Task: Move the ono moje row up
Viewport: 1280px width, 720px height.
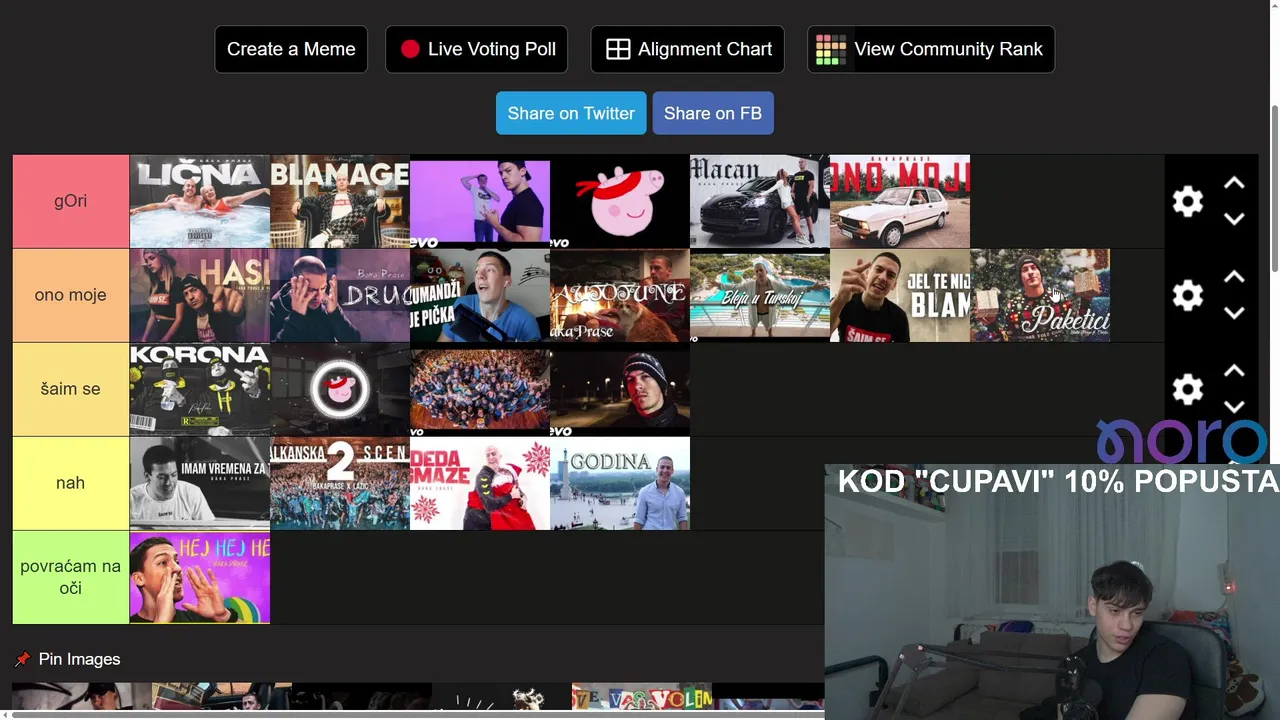Action: (1234, 277)
